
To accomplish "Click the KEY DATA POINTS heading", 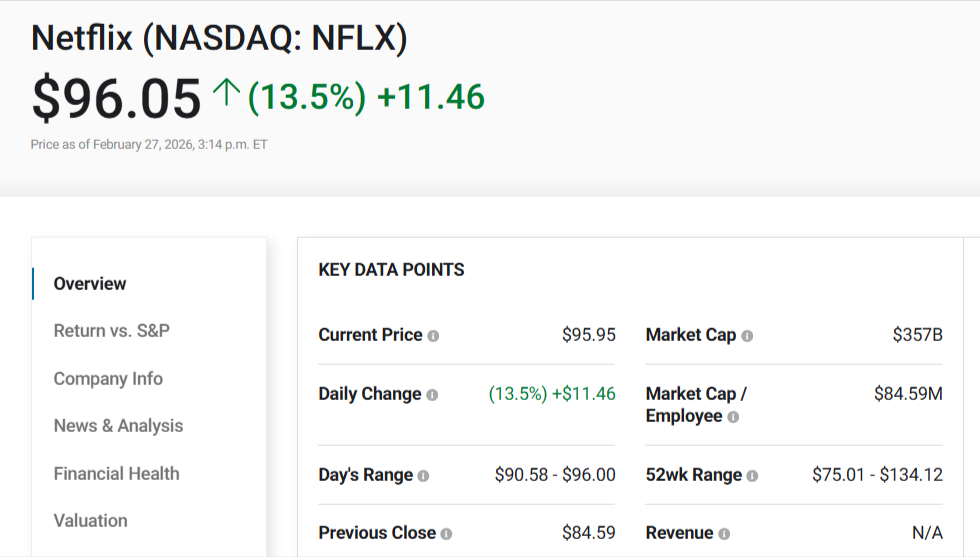I will 391,270.
